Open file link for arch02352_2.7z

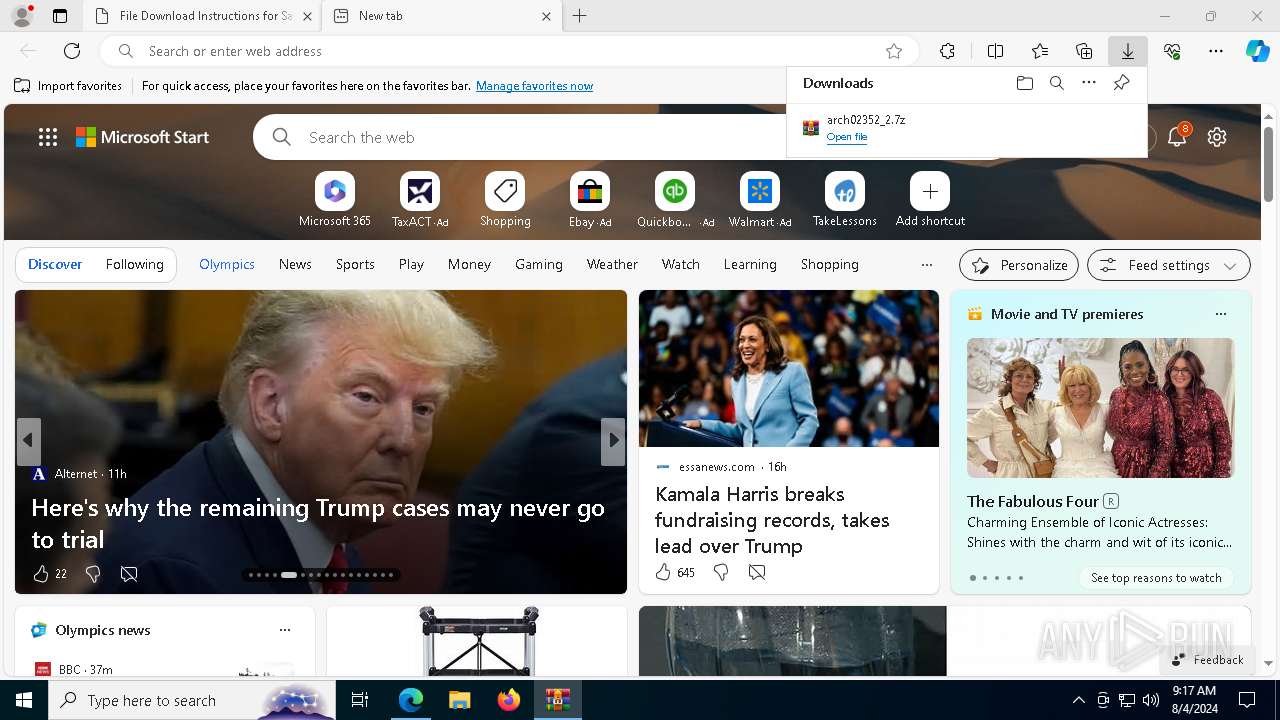(847, 137)
